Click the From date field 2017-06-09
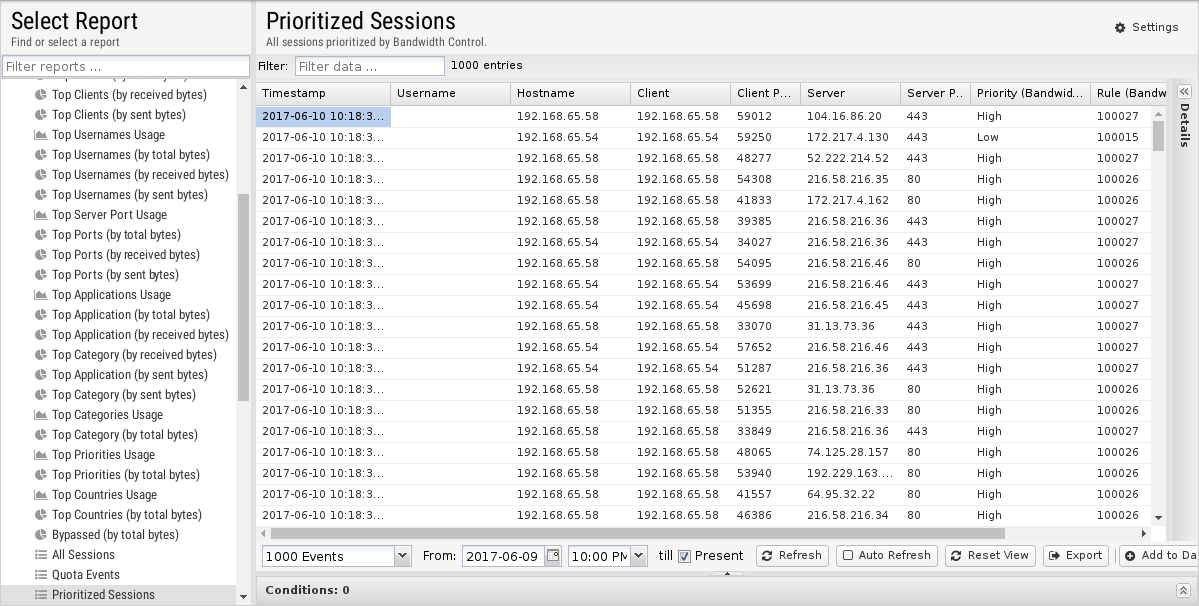The width and height of the screenshot is (1199, 606). (504, 556)
